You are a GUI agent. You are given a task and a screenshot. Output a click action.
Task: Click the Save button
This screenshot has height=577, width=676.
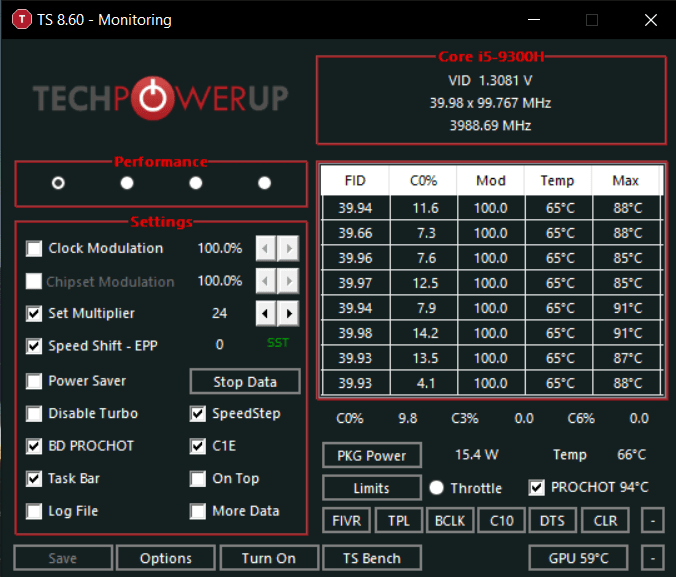(x=63, y=558)
